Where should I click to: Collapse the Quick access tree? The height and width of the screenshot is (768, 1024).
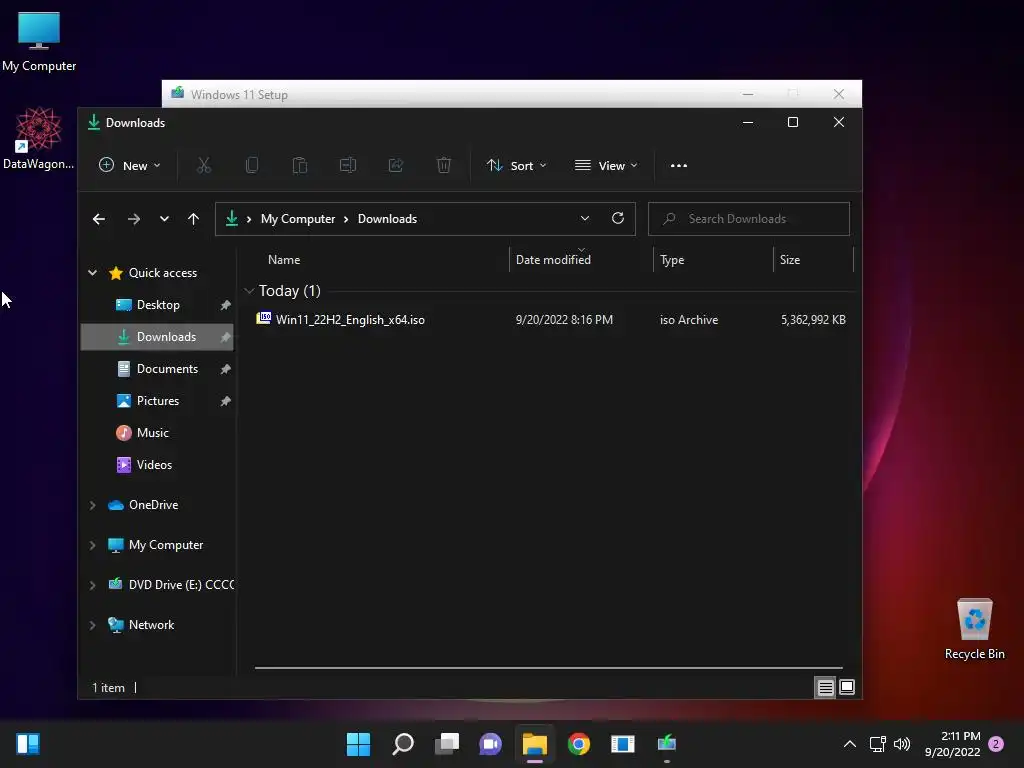[x=93, y=272]
